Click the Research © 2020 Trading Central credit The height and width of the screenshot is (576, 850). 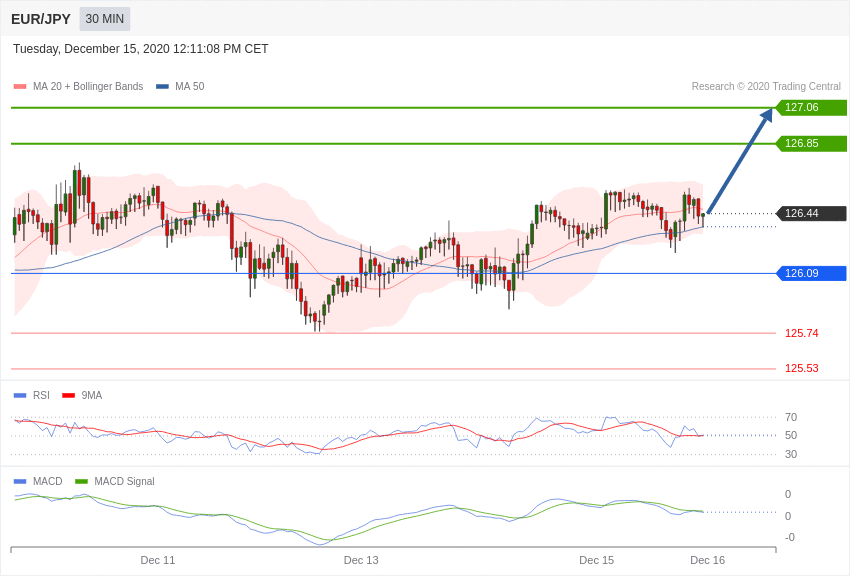click(x=766, y=86)
